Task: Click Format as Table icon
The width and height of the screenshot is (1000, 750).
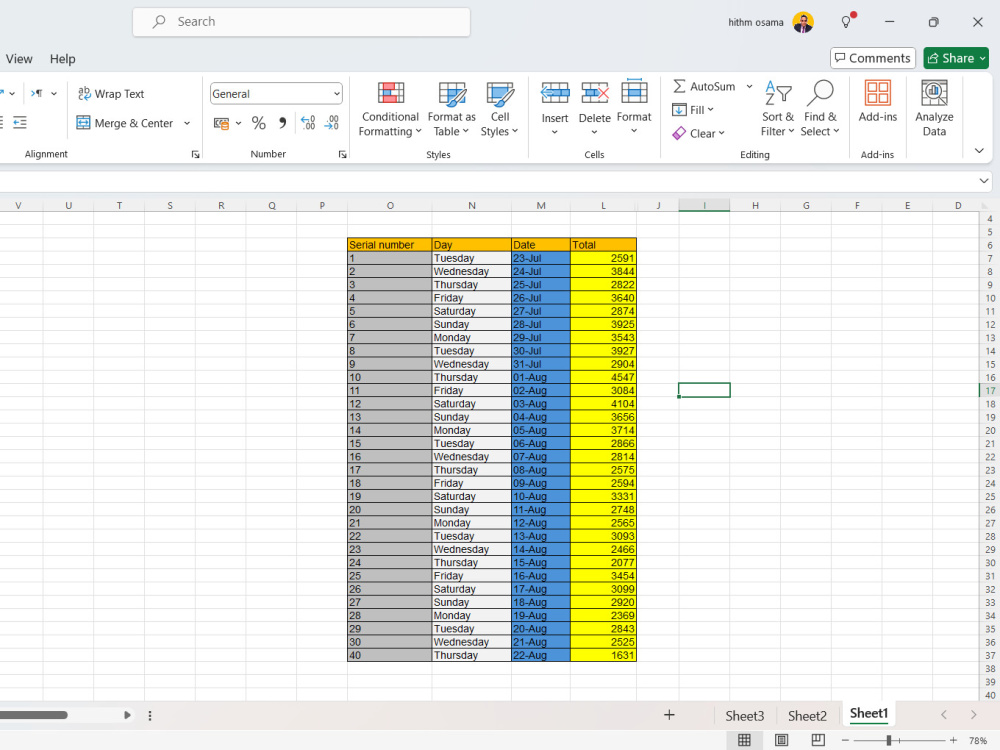Action: (452, 94)
